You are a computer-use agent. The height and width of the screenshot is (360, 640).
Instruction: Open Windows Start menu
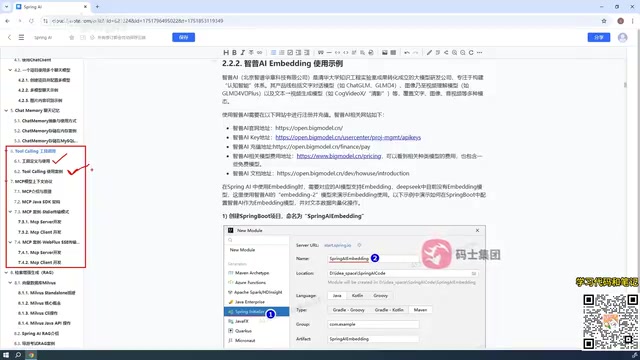[6, 355]
